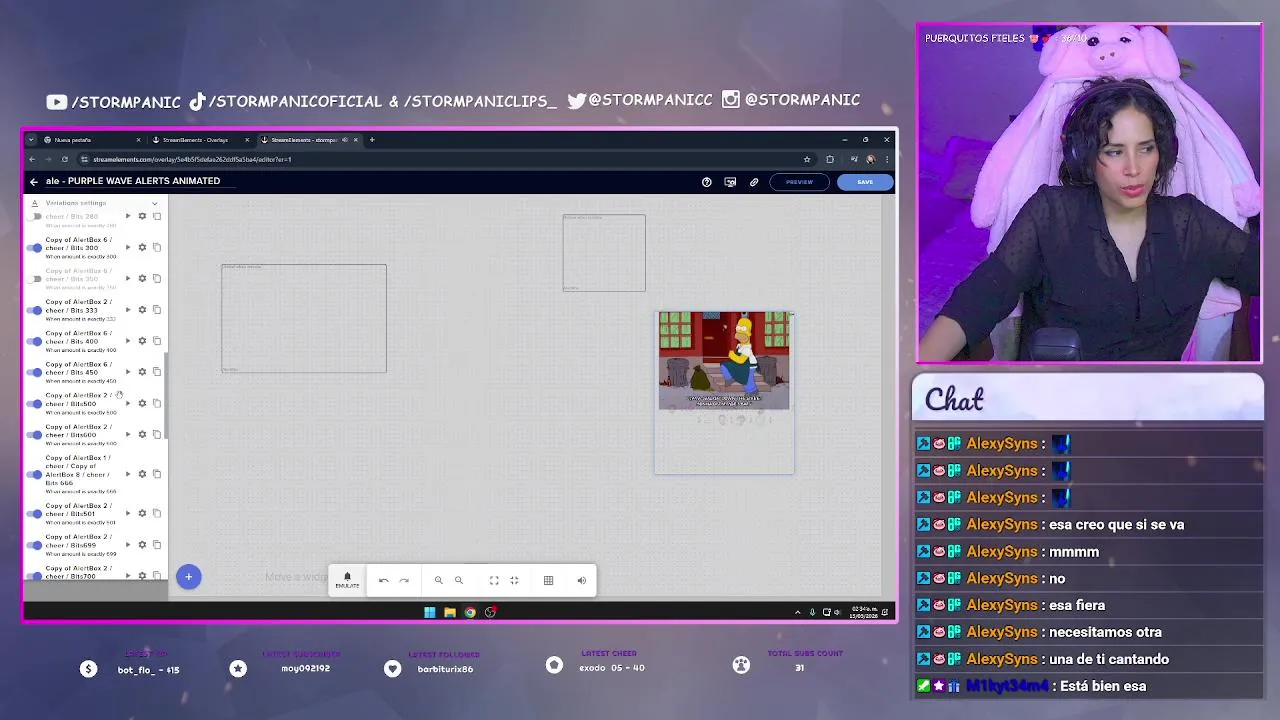1280x720 pixels.
Task: Toggle the Bits 400 variation switch
Action: click(x=36, y=341)
